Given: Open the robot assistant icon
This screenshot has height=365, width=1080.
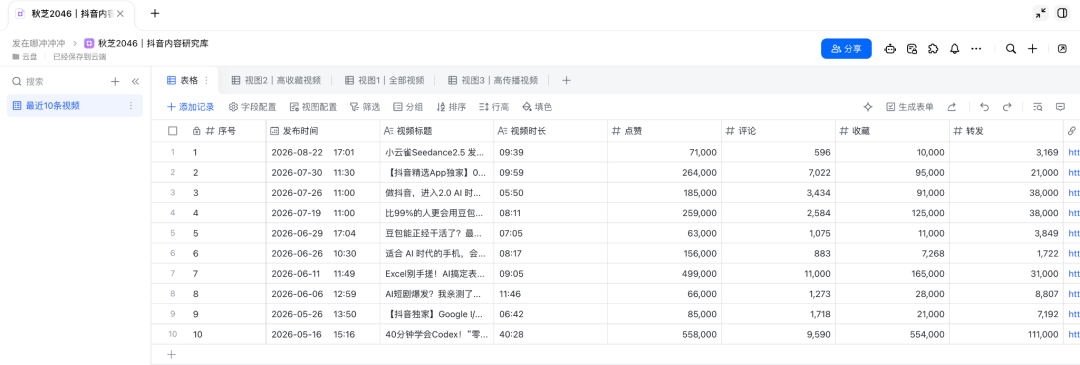Looking at the screenshot, I should click(890, 49).
